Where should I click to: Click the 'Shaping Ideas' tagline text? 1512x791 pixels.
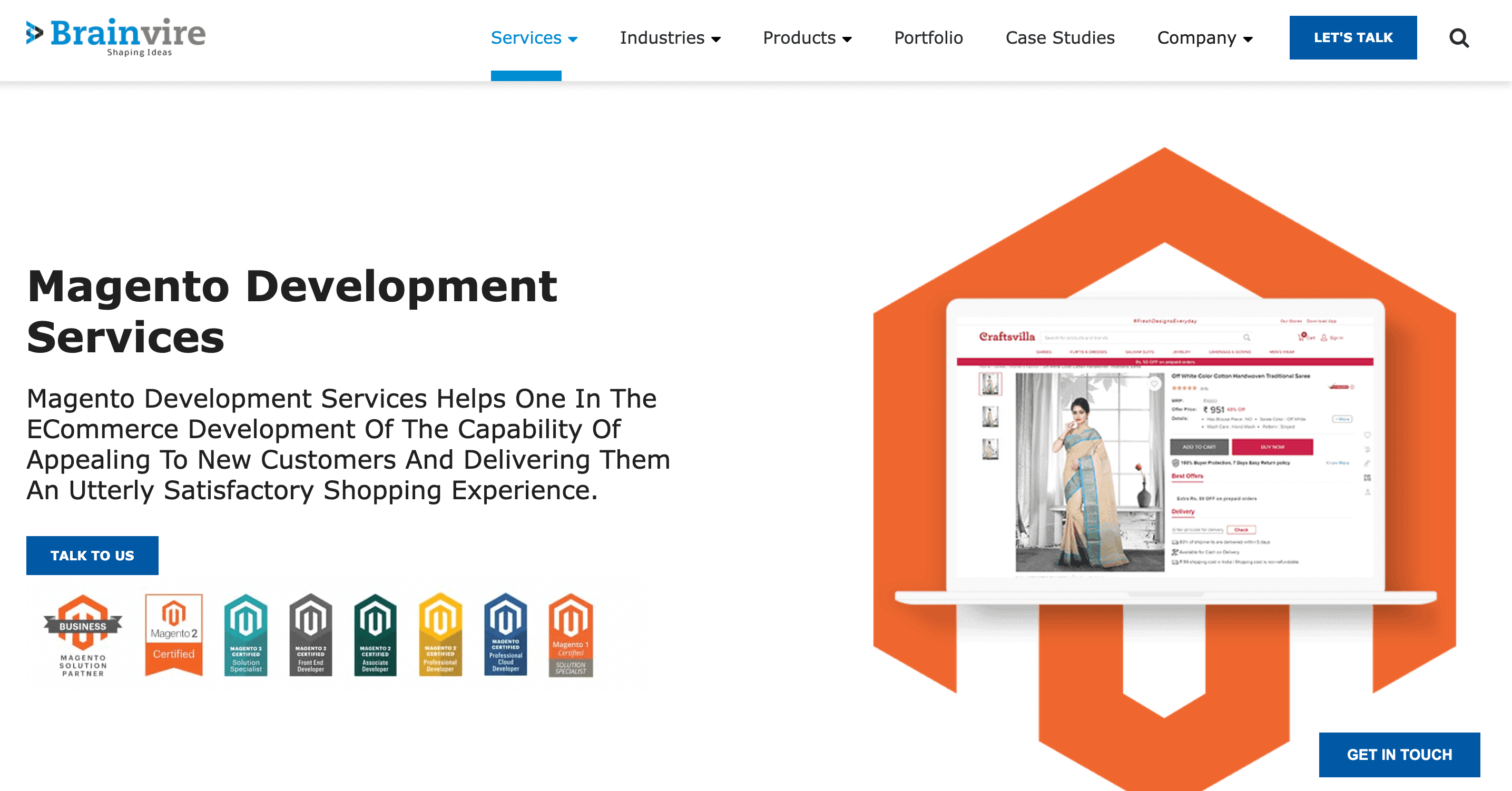139,52
